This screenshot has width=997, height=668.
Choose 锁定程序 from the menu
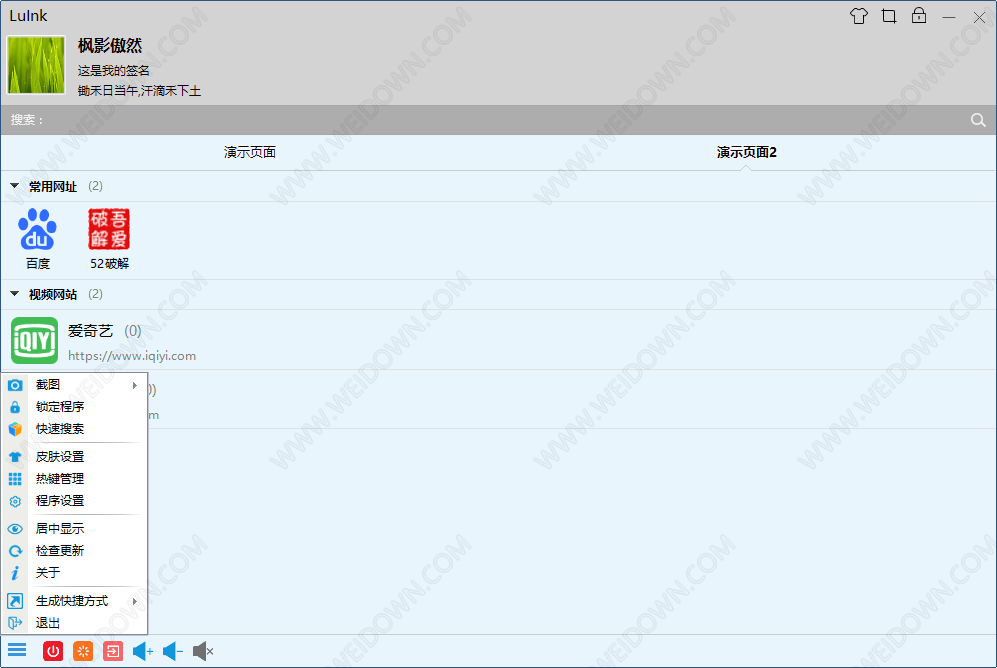tap(74, 407)
